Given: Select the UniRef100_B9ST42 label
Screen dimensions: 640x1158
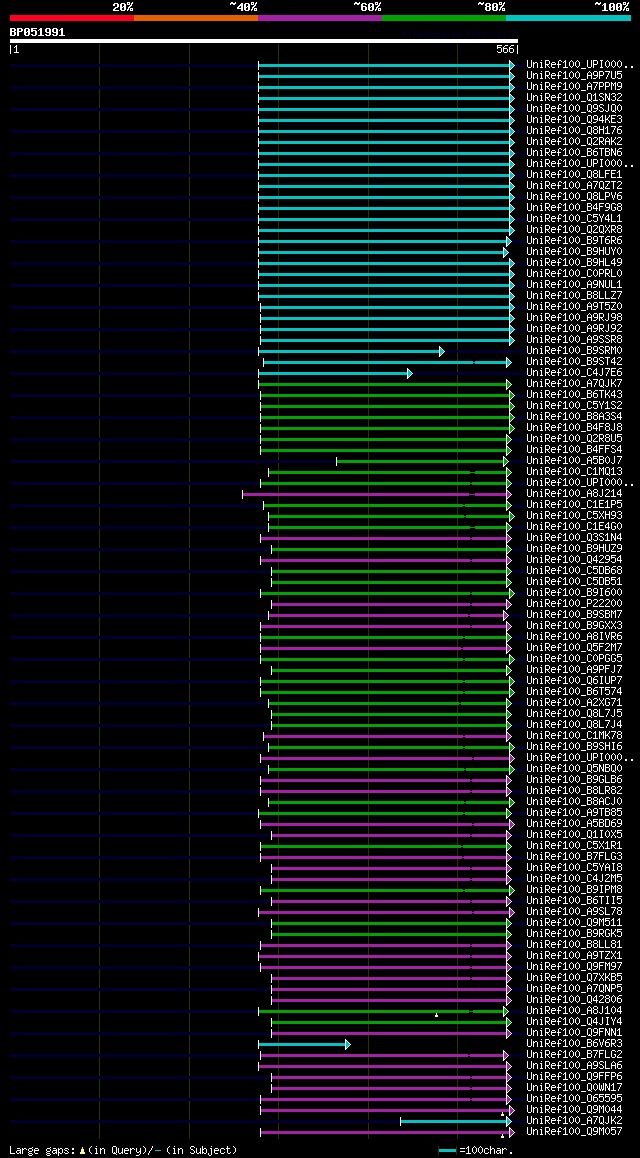Looking at the screenshot, I should tap(574, 361).
